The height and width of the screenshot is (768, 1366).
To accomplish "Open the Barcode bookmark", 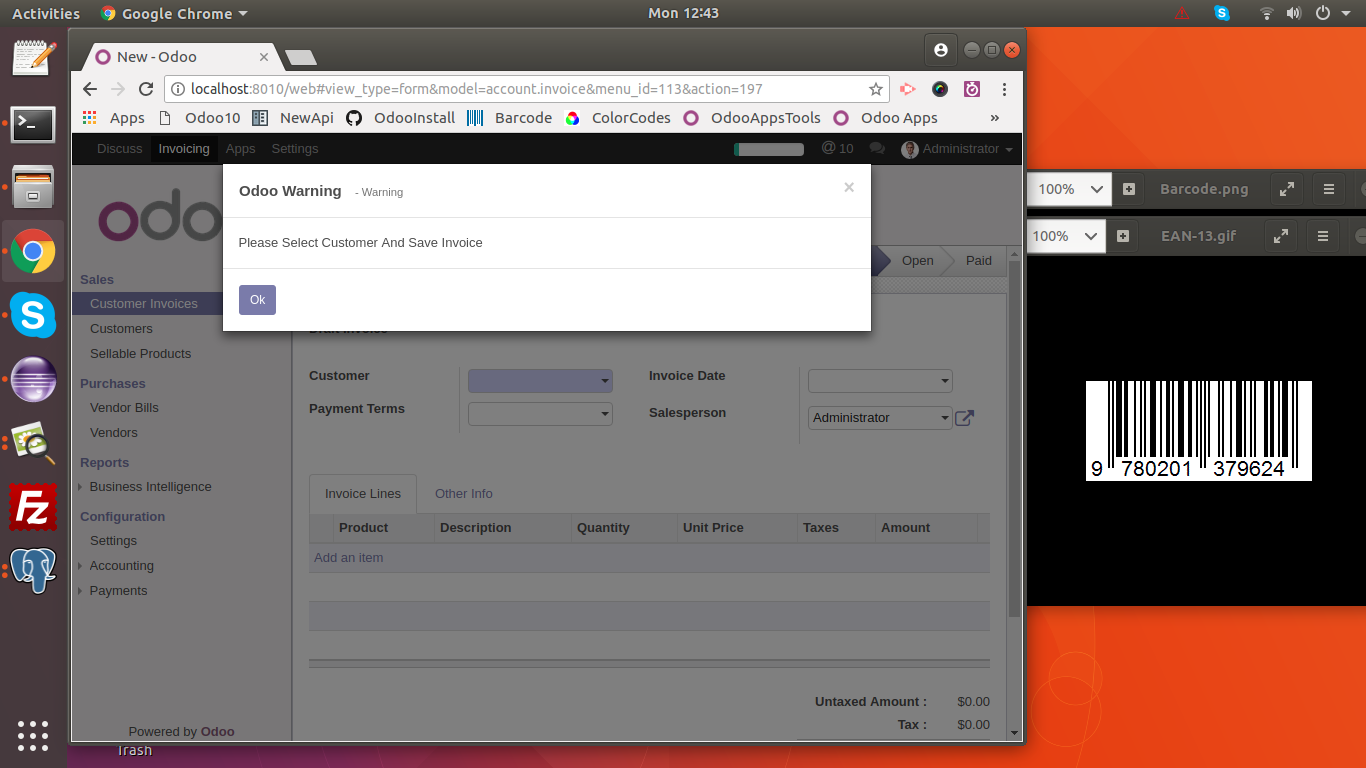I will coord(510,118).
